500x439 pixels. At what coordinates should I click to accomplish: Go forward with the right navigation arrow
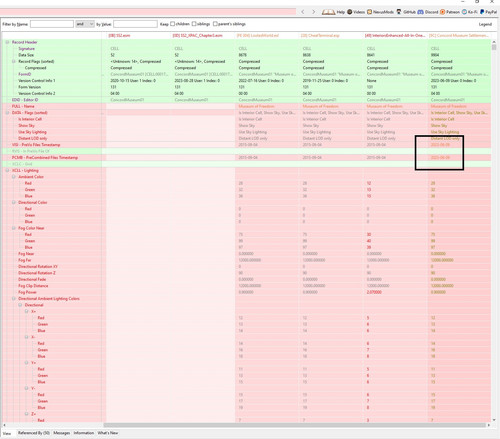(x=313, y=12)
